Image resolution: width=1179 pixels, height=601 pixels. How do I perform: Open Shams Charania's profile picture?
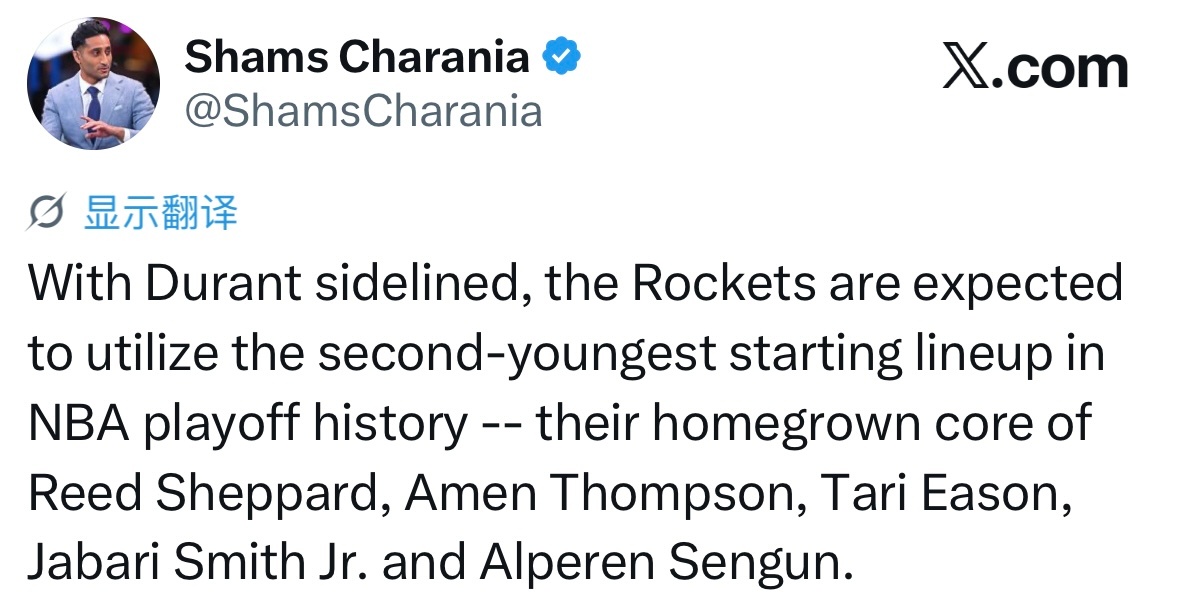point(93,84)
